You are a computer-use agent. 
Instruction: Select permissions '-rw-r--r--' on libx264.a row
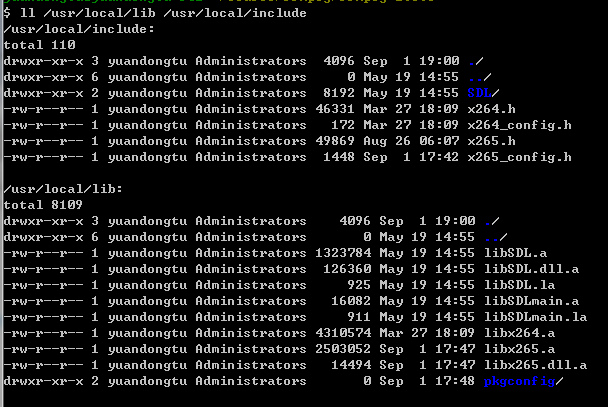coord(43,333)
